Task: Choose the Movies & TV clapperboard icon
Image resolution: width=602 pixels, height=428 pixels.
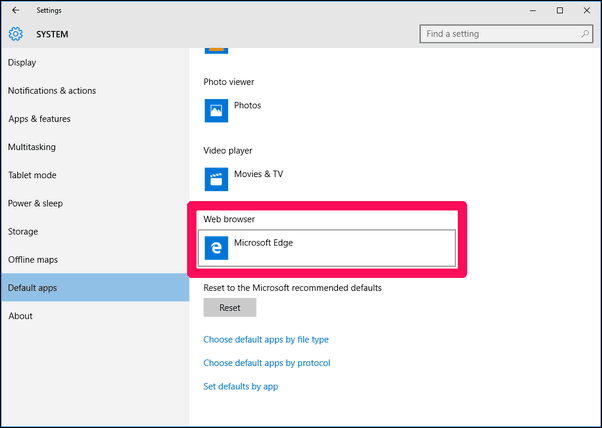Action: pyautogui.click(x=217, y=178)
